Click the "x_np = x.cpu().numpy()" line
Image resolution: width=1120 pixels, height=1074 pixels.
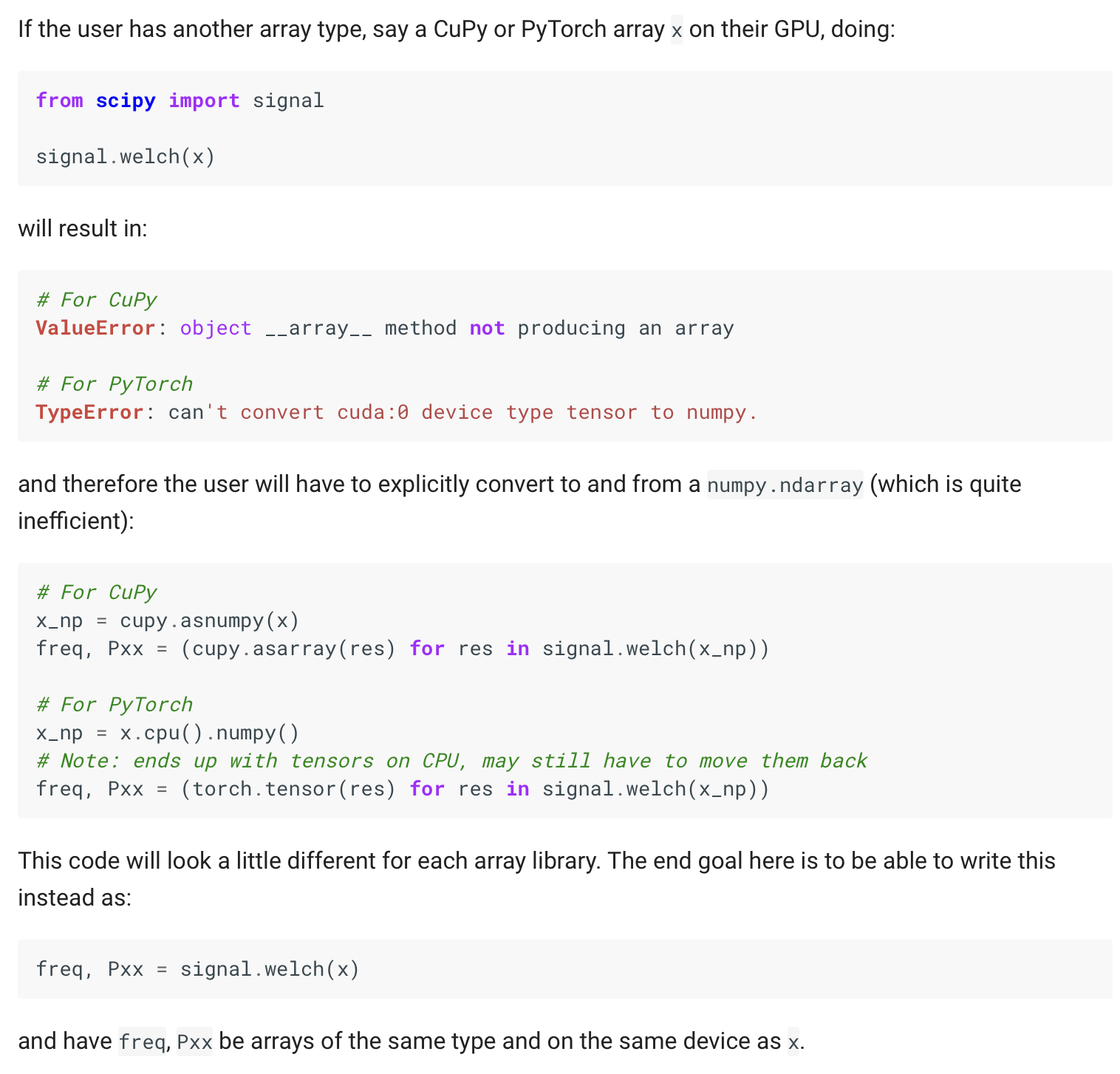(x=168, y=733)
